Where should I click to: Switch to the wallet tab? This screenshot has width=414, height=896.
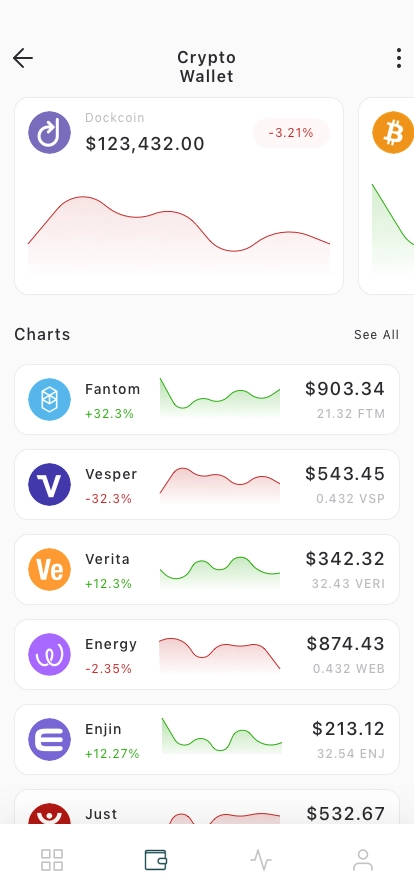(156, 860)
